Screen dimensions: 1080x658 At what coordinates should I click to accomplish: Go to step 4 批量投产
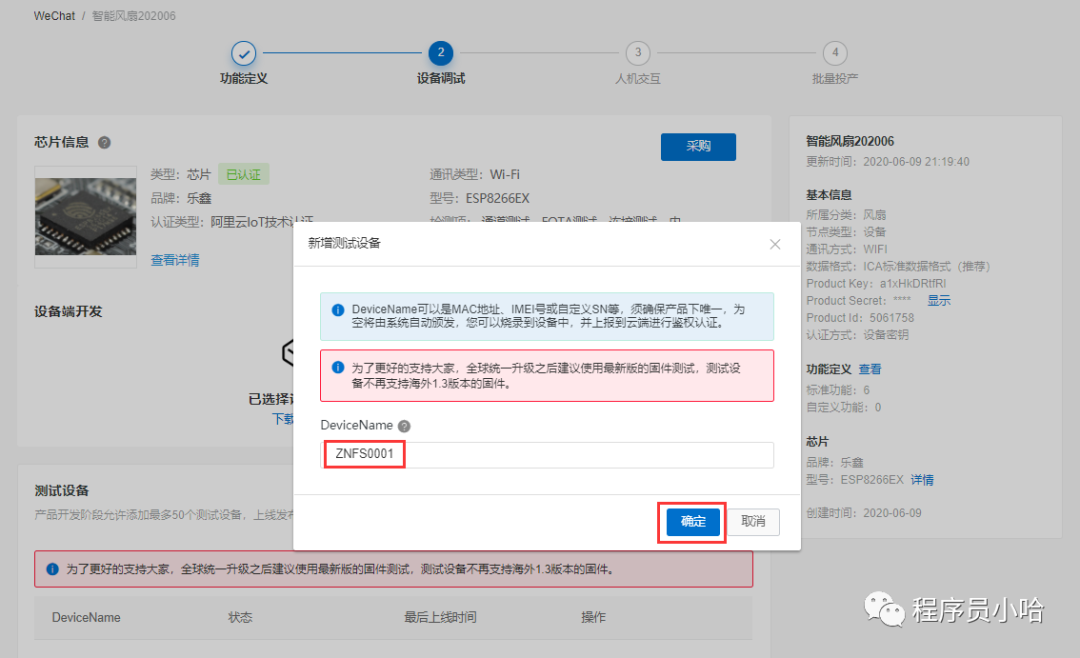pos(834,53)
